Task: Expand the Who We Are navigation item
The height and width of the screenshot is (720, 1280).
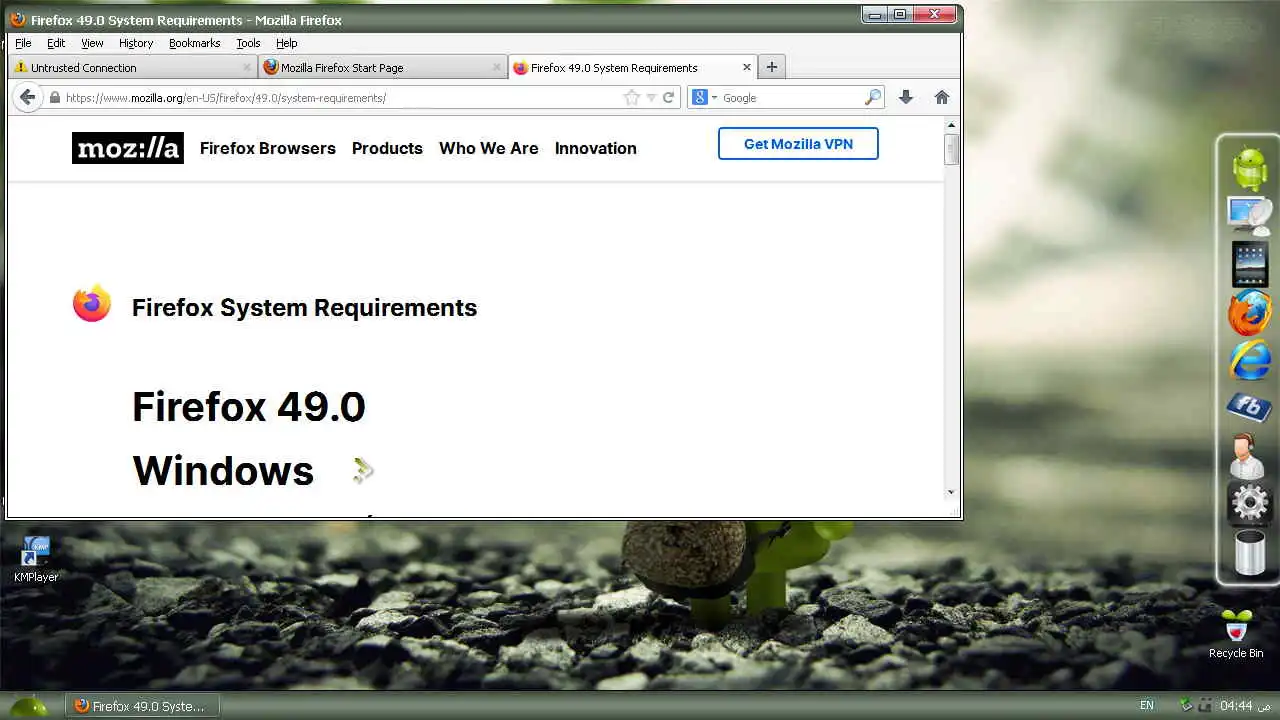Action: point(488,148)
